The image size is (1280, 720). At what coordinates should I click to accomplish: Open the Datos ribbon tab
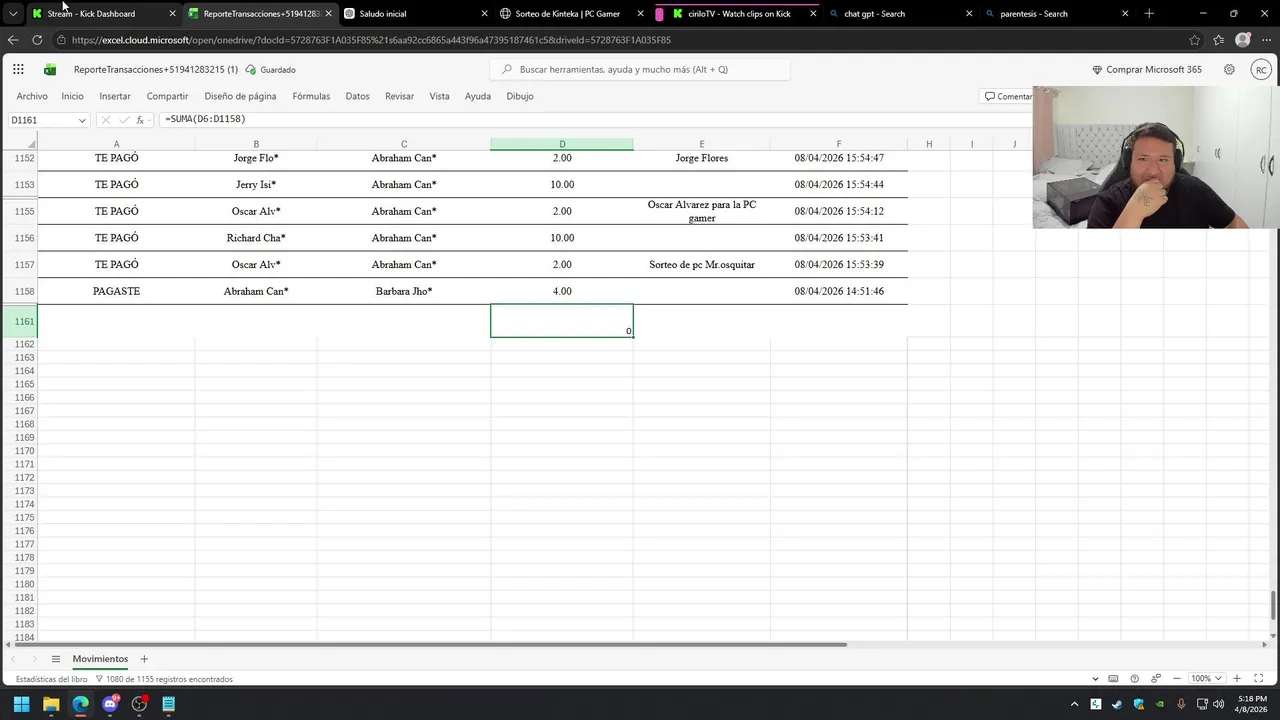tap(357, 96)
